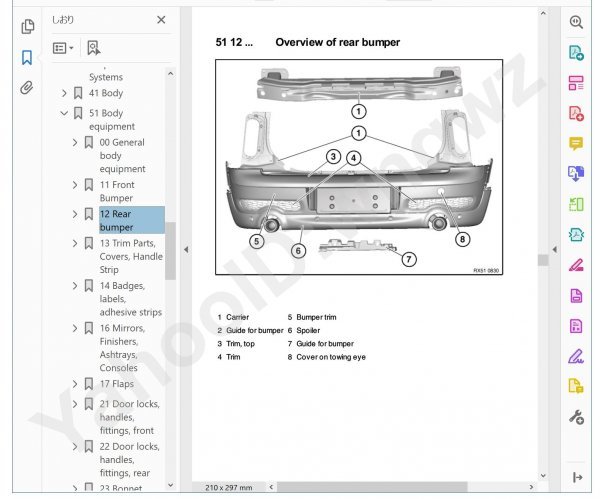Open 21 Door locks, handles, fittings, front
The height and width of the screenshot is (499, 600).
(x=129, y=417)
